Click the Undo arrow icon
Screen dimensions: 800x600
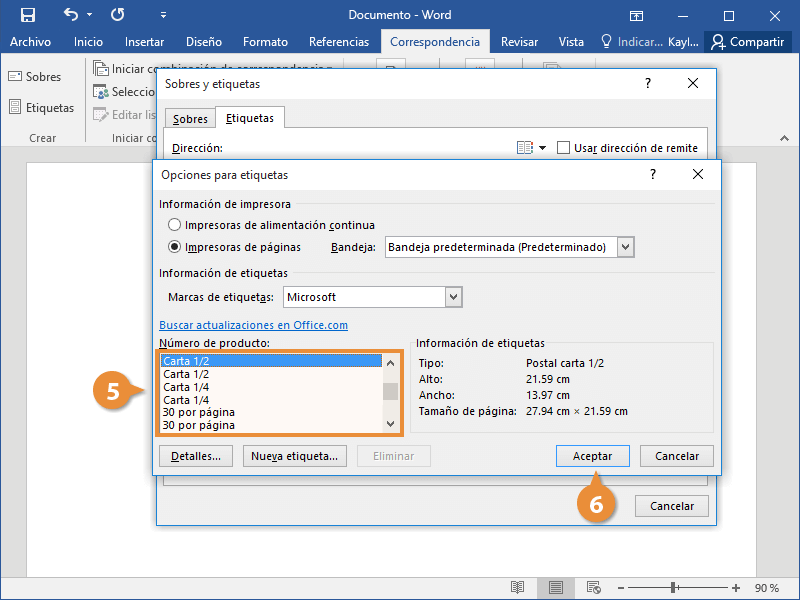70,15
